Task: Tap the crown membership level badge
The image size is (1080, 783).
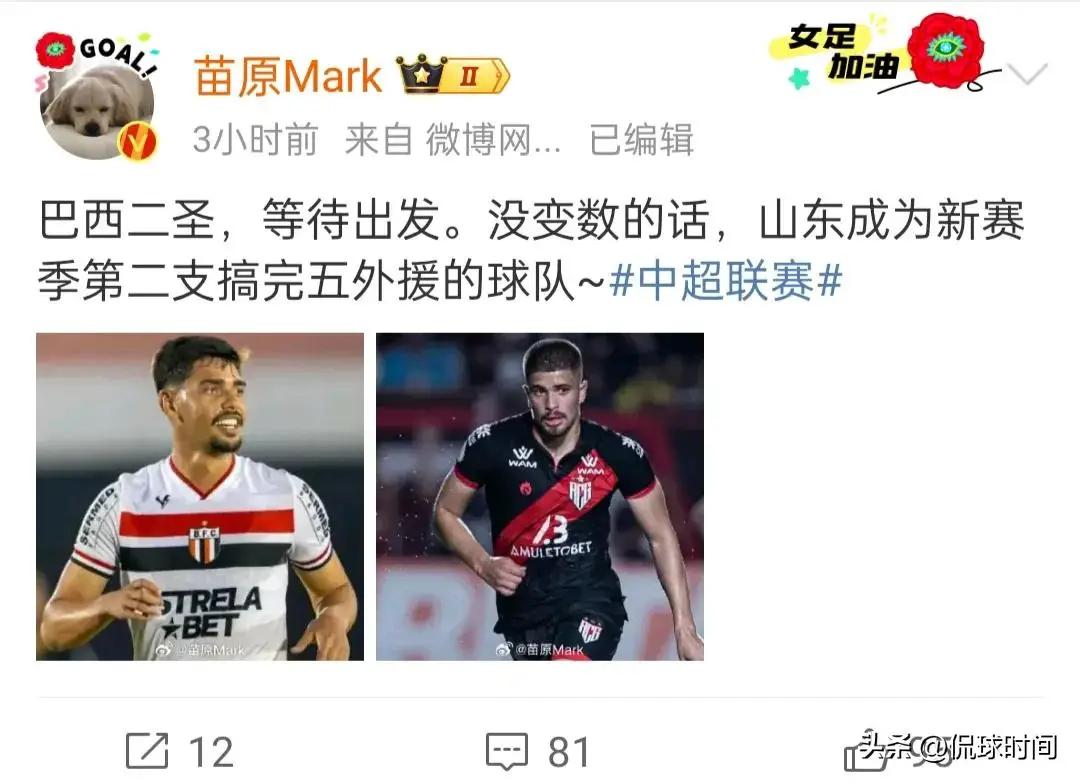Action: tap(453, 74)
